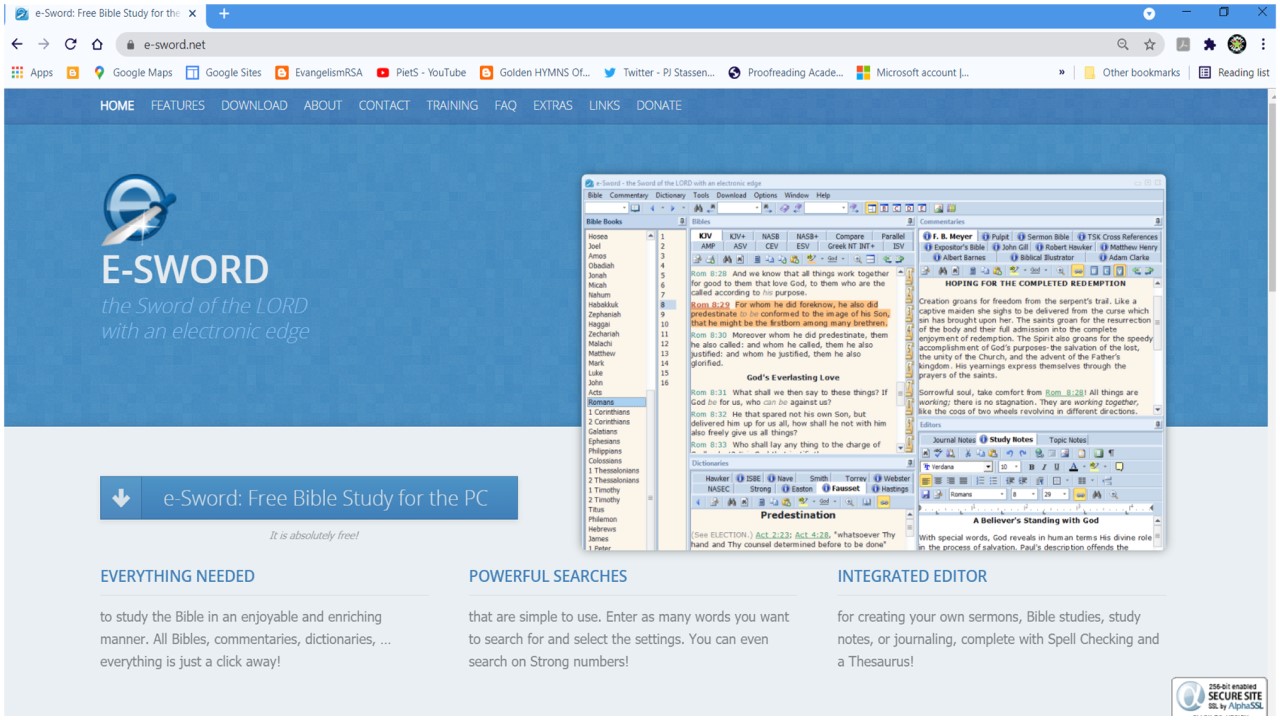Open the Apps bookmark shortcut

tap(32, 72)
